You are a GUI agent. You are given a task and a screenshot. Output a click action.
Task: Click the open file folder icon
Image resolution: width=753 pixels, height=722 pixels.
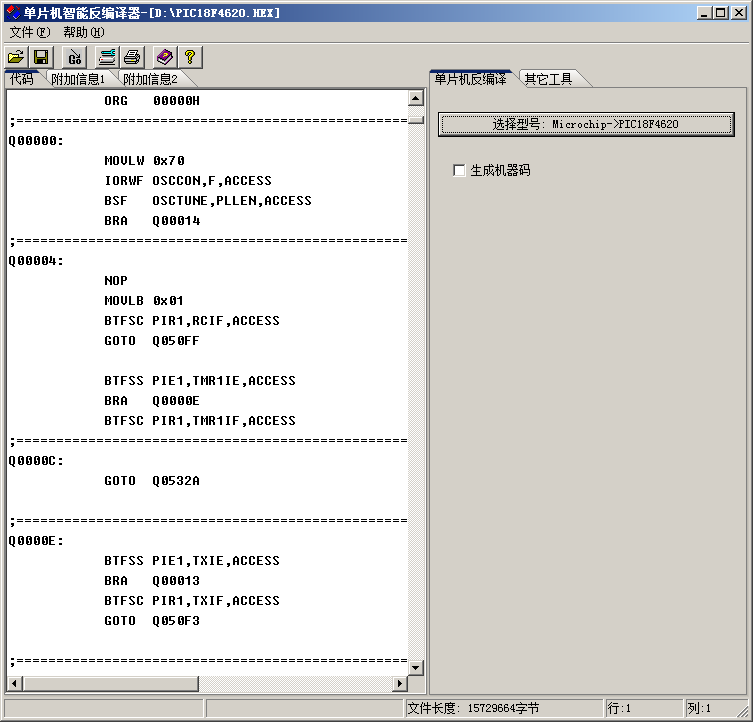(x=16, y=57)
